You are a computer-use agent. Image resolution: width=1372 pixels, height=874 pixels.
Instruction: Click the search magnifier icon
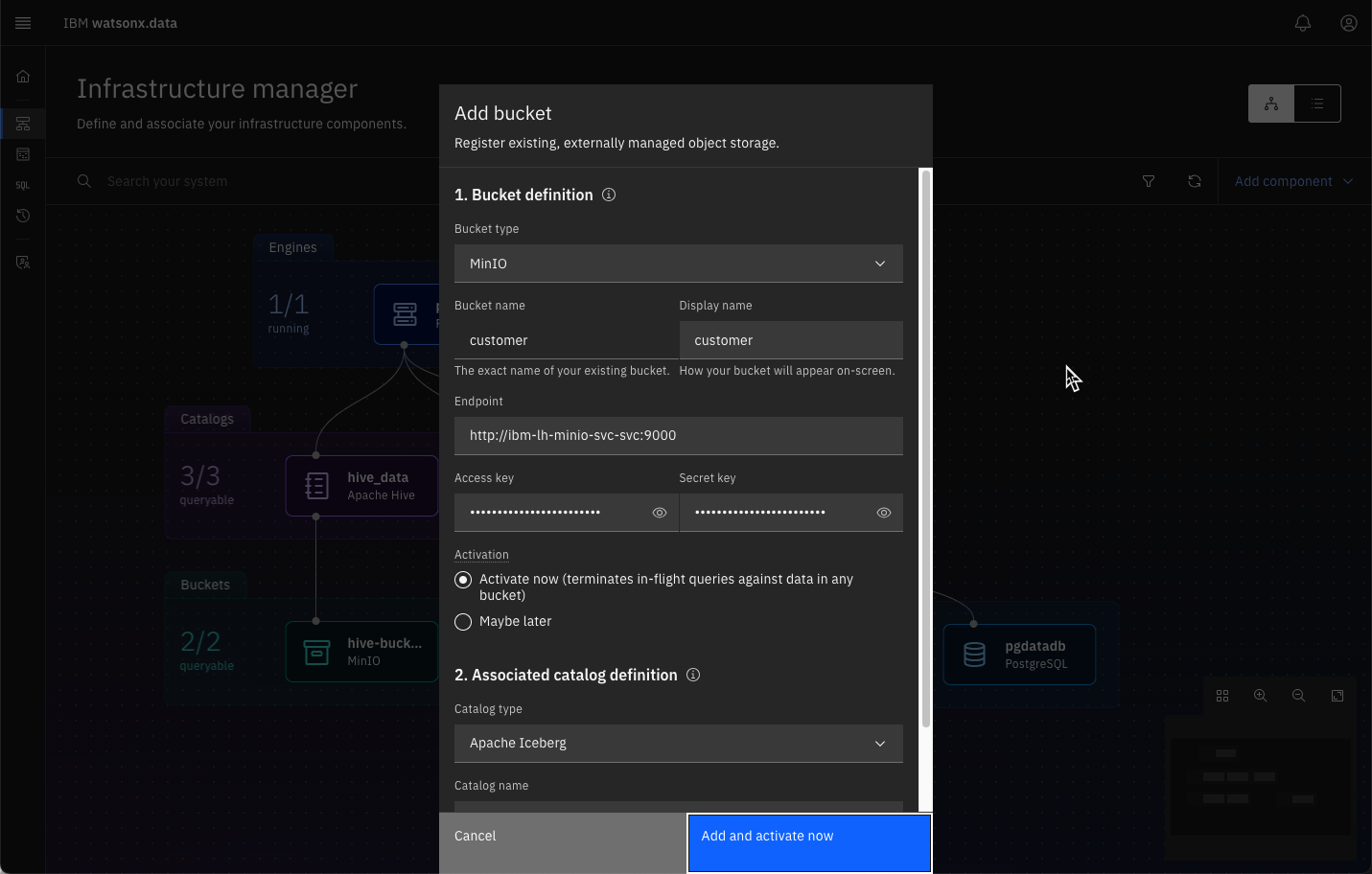point(84,181)
